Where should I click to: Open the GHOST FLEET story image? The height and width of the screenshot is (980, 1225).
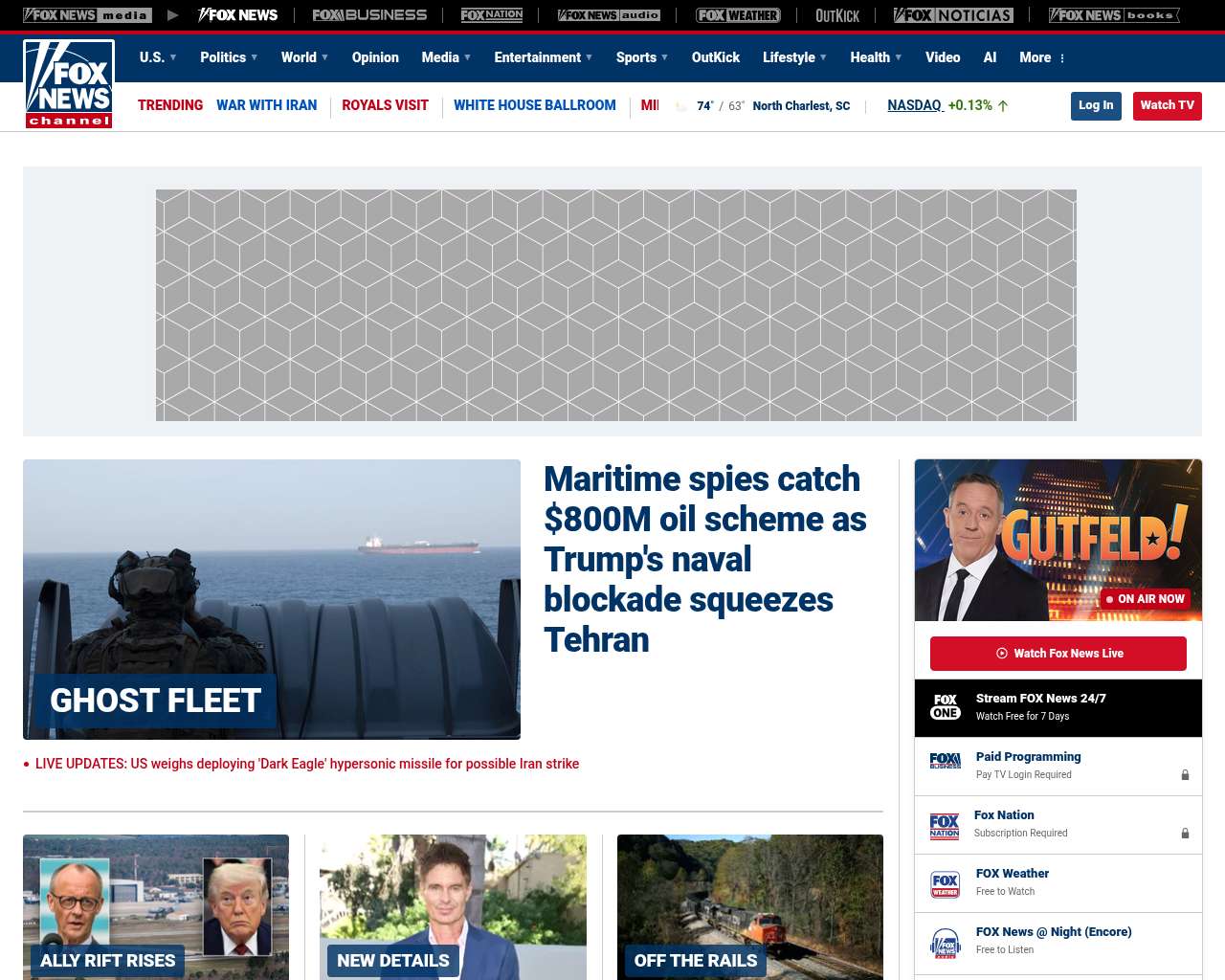pos(272,599)
